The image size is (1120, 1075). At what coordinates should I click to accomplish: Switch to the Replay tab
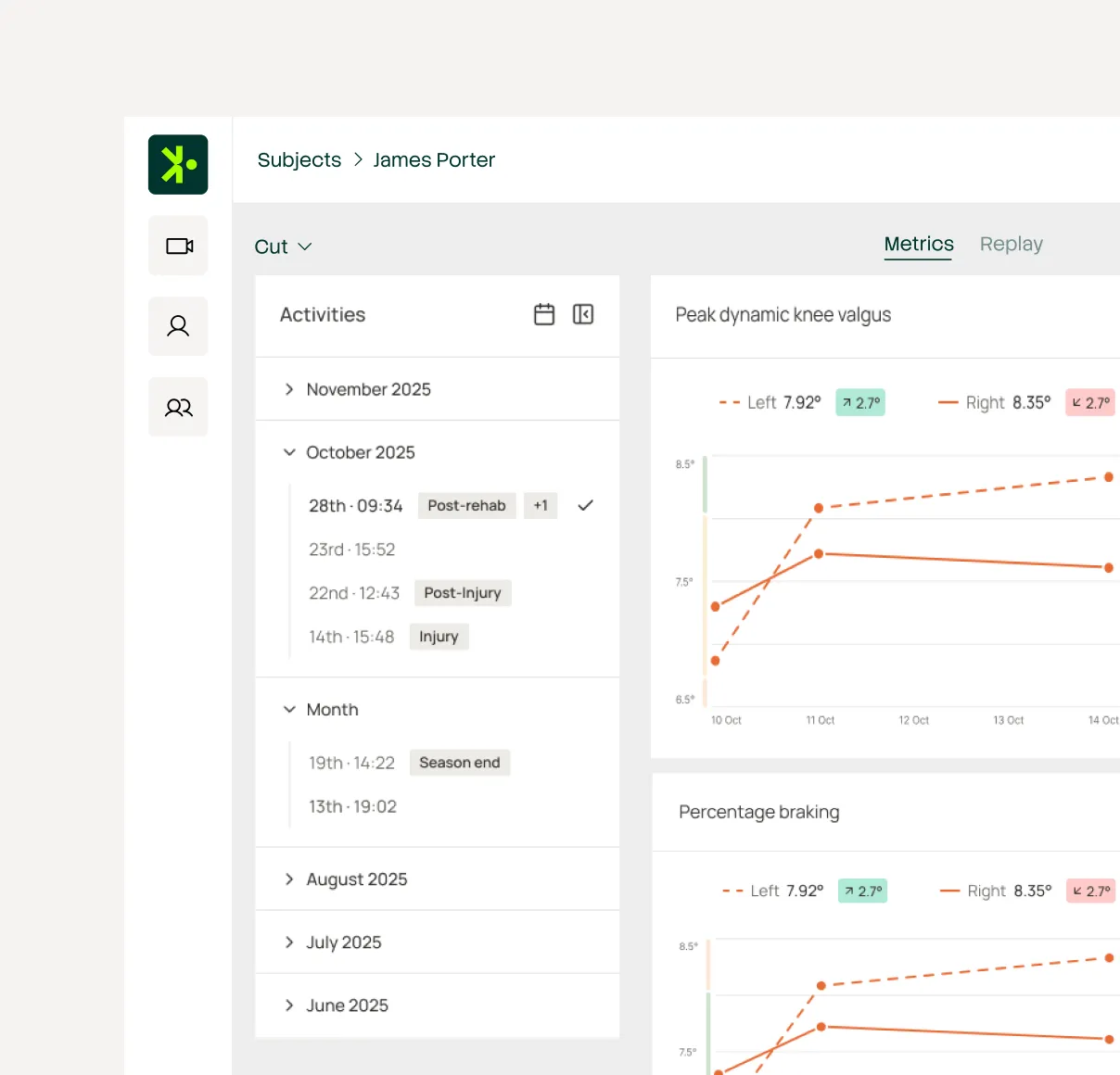[1011, 244]
